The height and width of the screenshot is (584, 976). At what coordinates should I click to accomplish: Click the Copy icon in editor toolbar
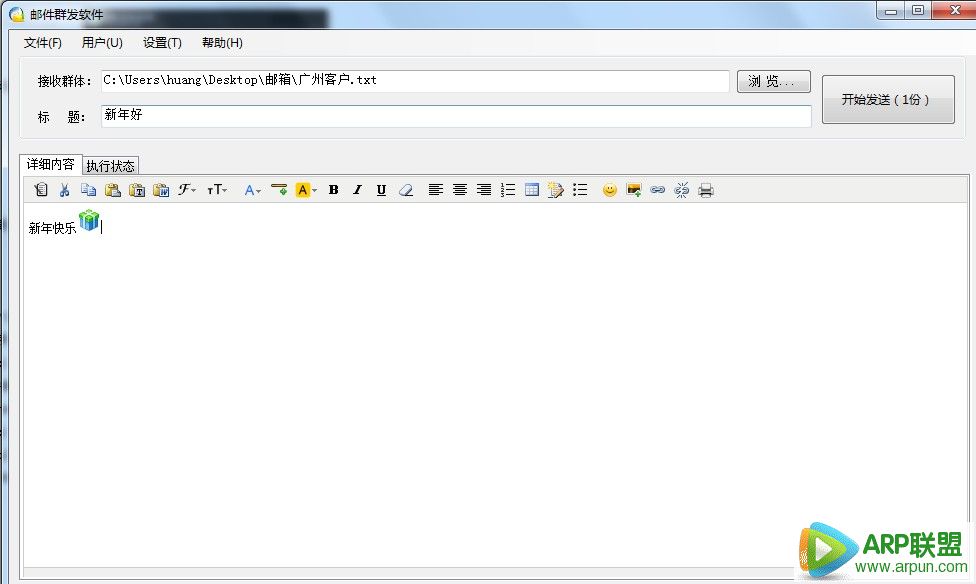coord(88,190)
